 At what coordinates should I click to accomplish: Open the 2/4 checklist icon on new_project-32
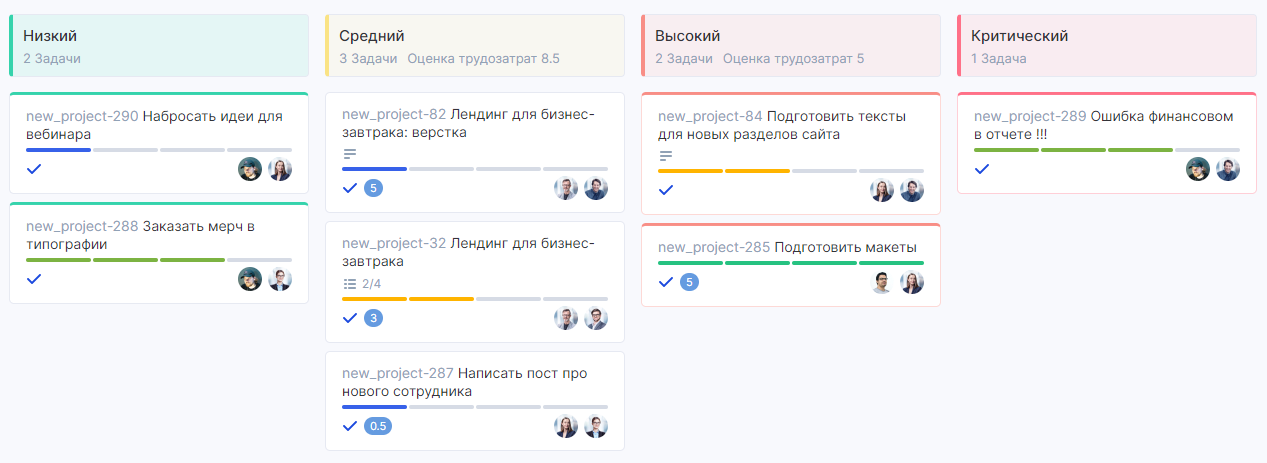tap(350, 284)
